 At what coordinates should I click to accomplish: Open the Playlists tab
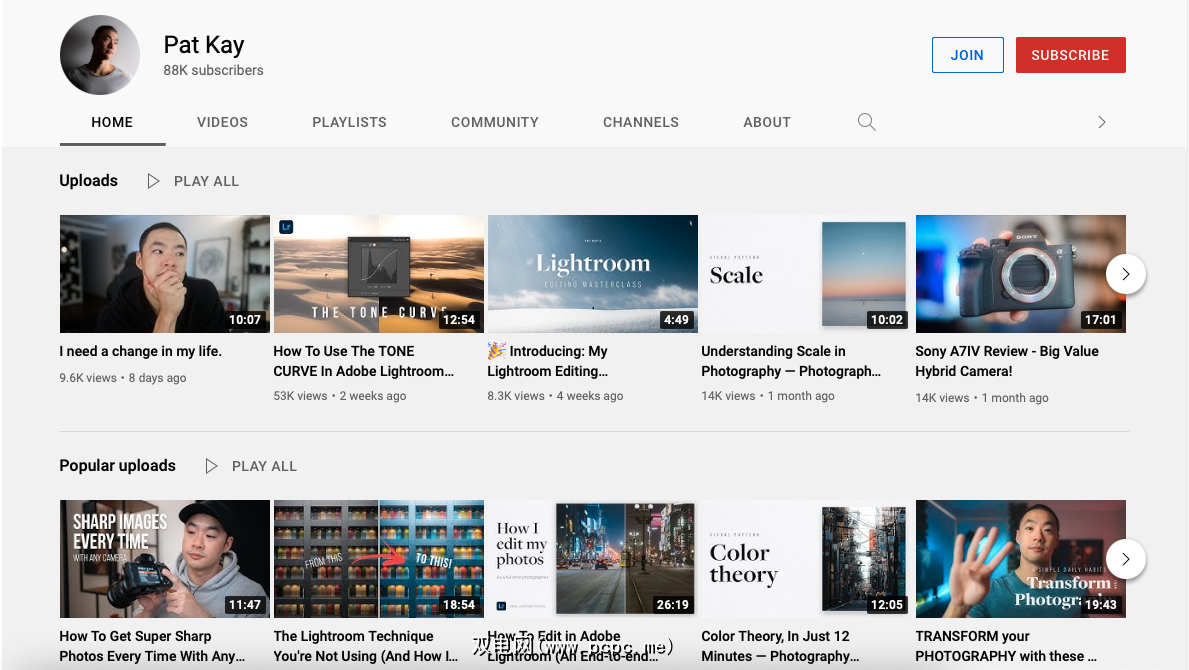(349, 122)
